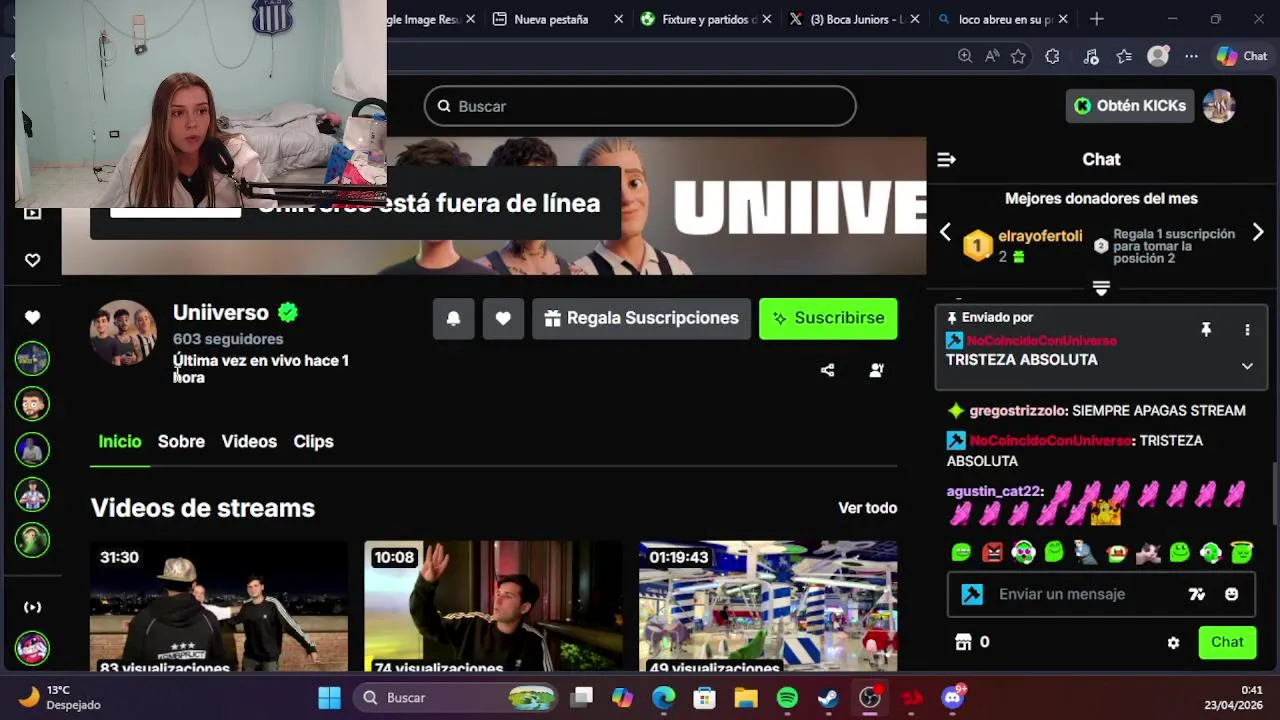Select the halo green emote in quick emotes
This screenshot has height=720, width=1280.
pos(1241,552)
